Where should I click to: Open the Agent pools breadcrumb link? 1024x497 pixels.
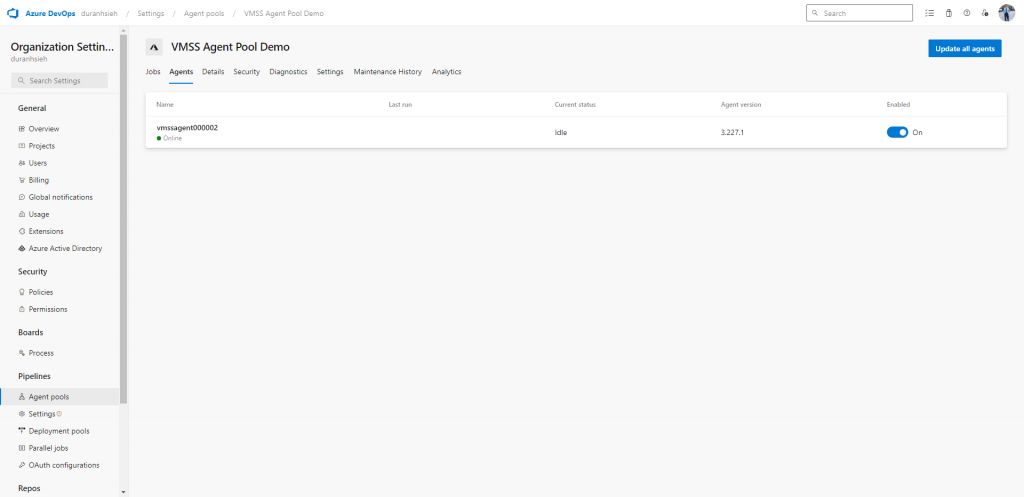(x=204, y=13)
